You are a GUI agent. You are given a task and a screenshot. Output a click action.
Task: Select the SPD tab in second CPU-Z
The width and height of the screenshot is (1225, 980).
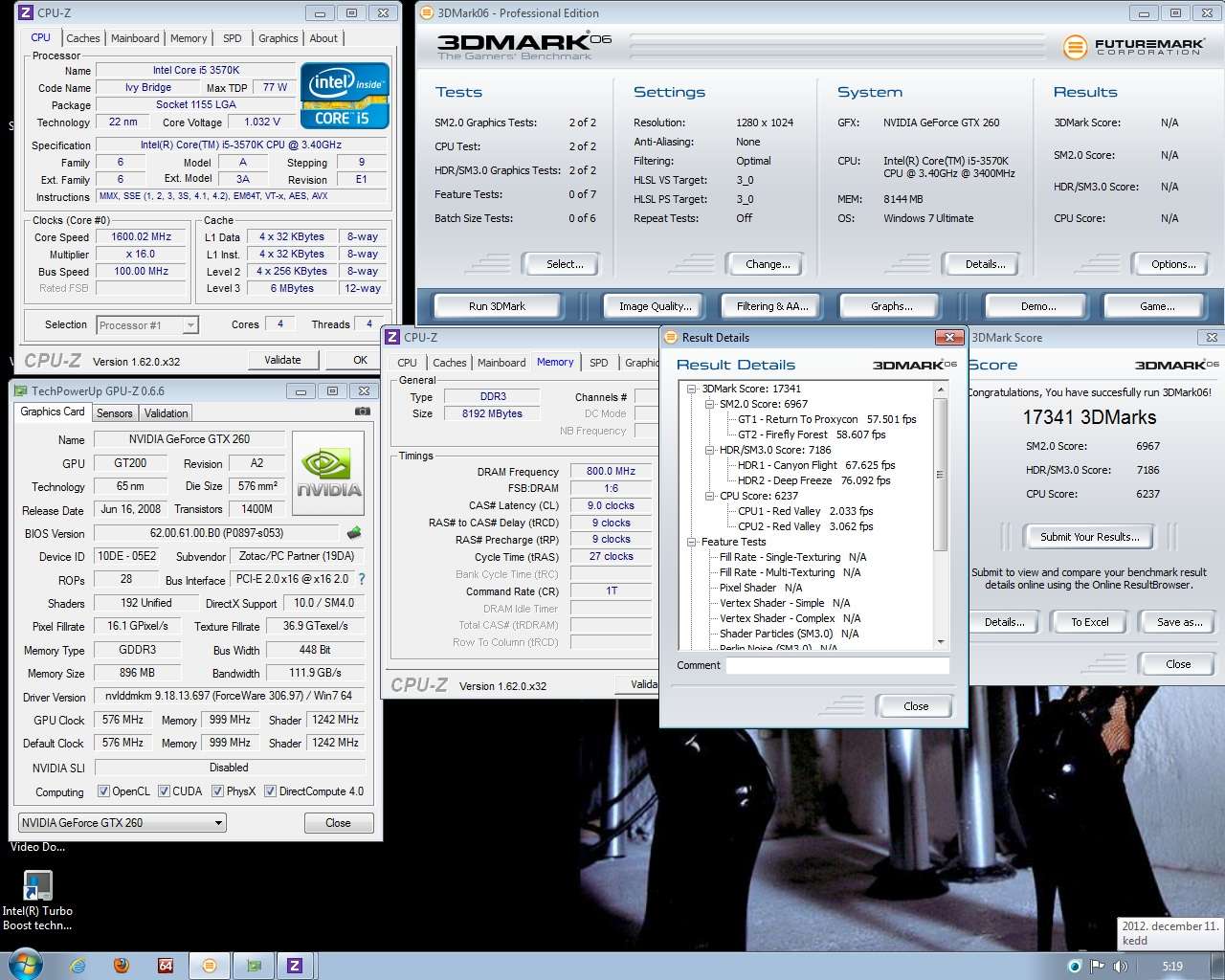[599, 363]
